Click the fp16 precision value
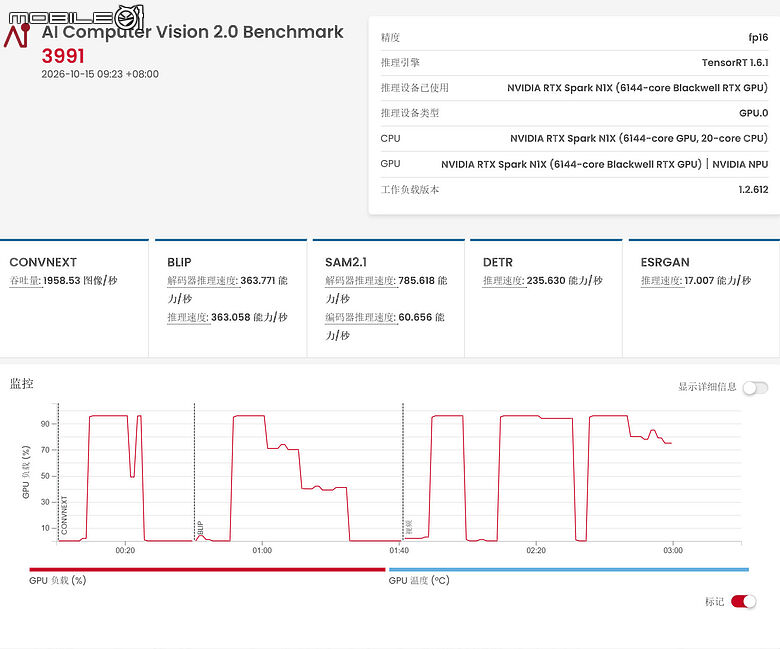The height and width of the screenshot is (649, 780). click(758, 37)
